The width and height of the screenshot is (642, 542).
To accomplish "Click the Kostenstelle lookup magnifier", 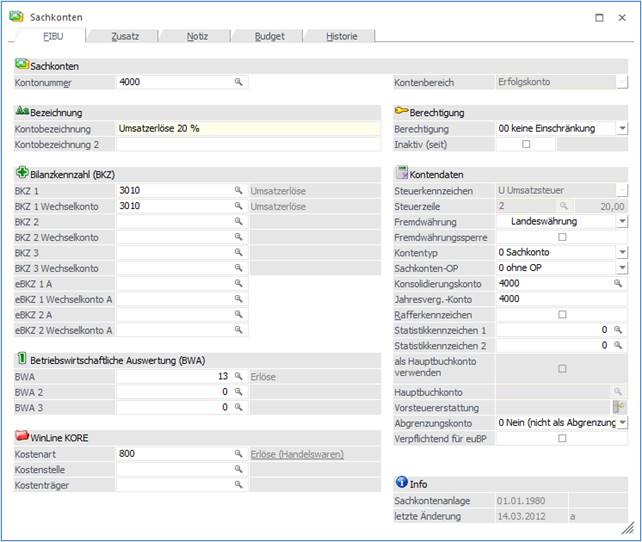I will point(239,468).
